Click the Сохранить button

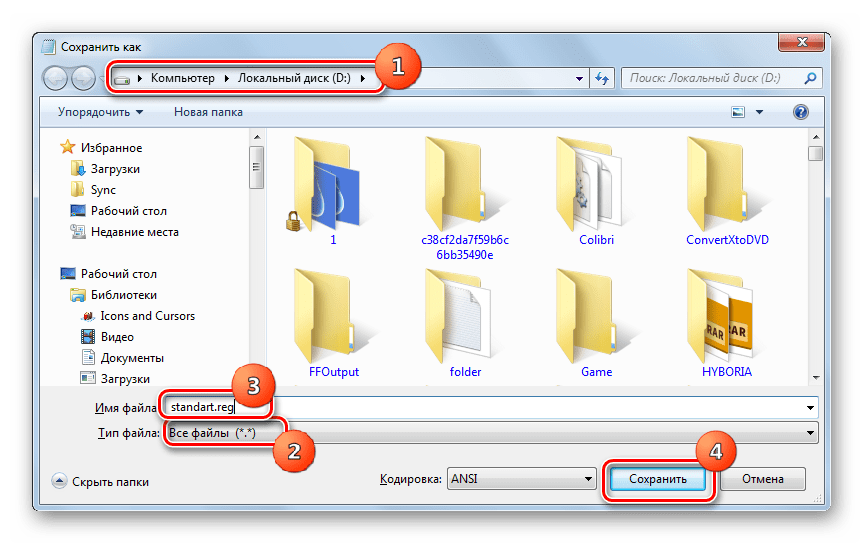click(658, 479)
